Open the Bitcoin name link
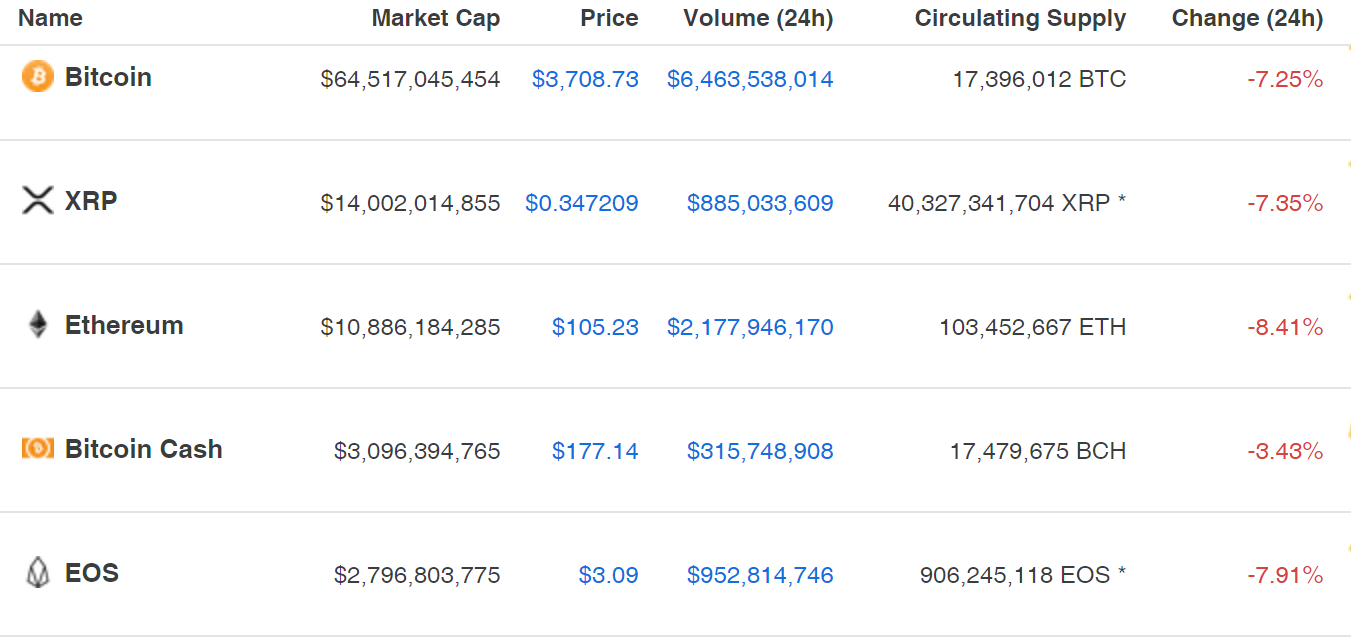 pos(108,77)
